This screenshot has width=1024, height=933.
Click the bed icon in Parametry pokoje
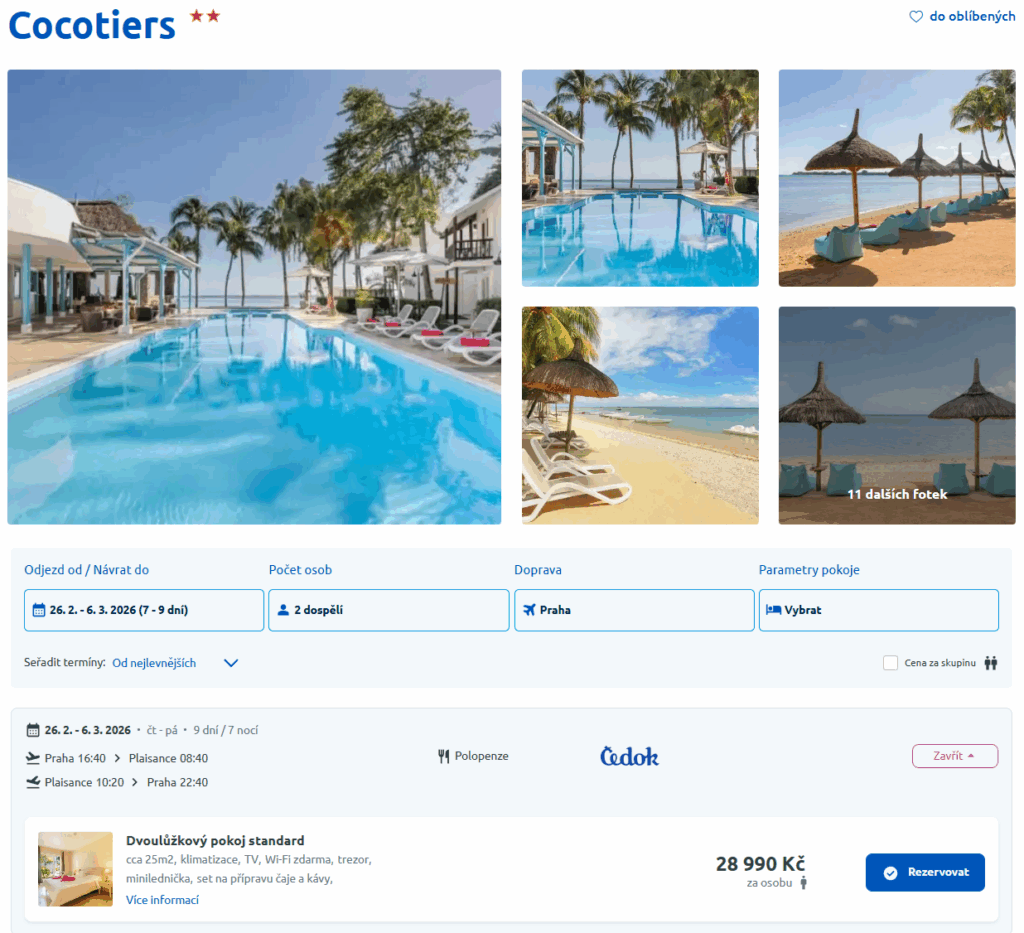tap(773, 610)
